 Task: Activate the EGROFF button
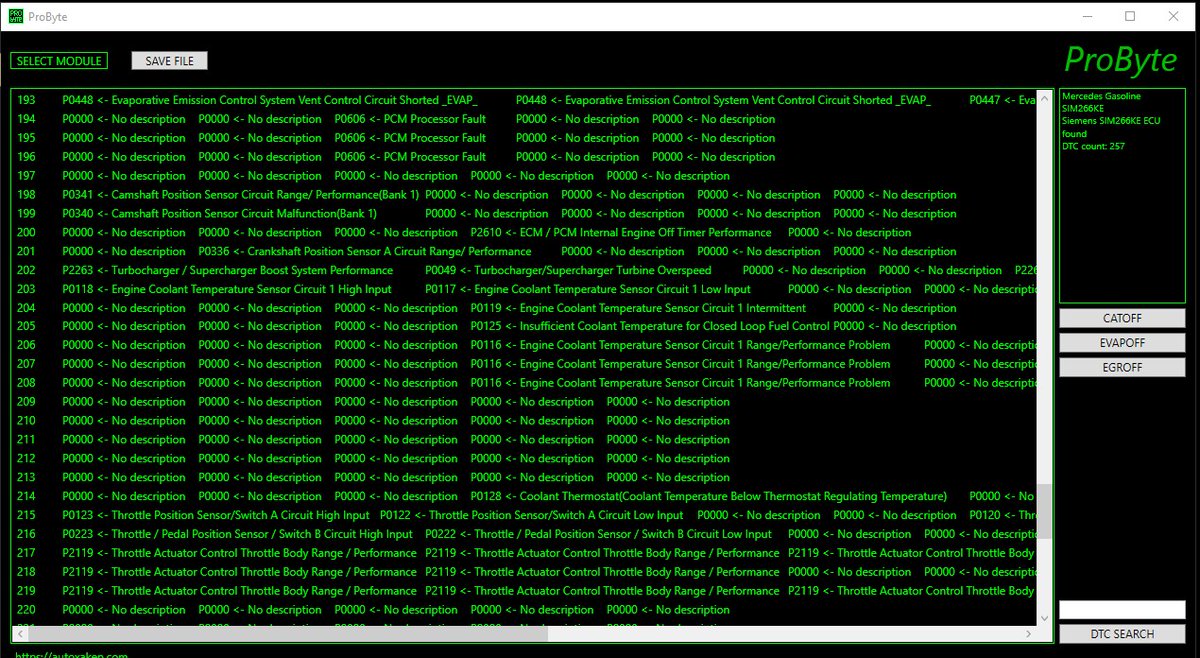1122,367
